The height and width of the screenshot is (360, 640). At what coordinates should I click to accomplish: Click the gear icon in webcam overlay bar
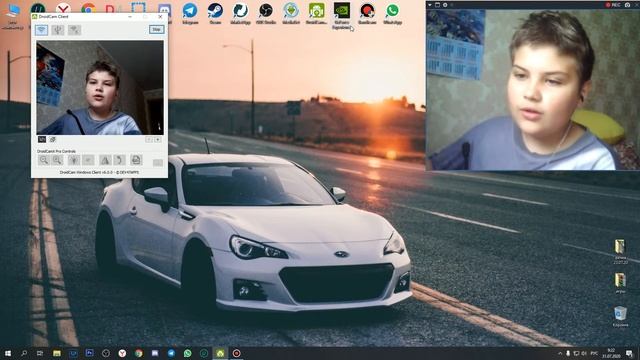(445, 5)
